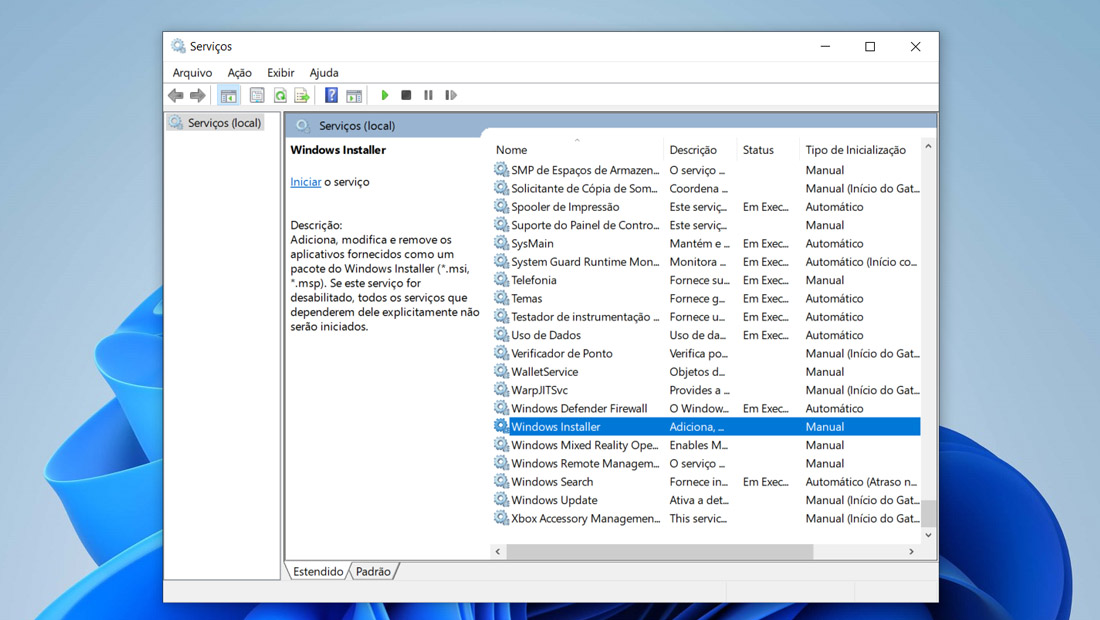
Task: Select the Suporte do Painel de Controle service
Action: [x=707, y=224]
